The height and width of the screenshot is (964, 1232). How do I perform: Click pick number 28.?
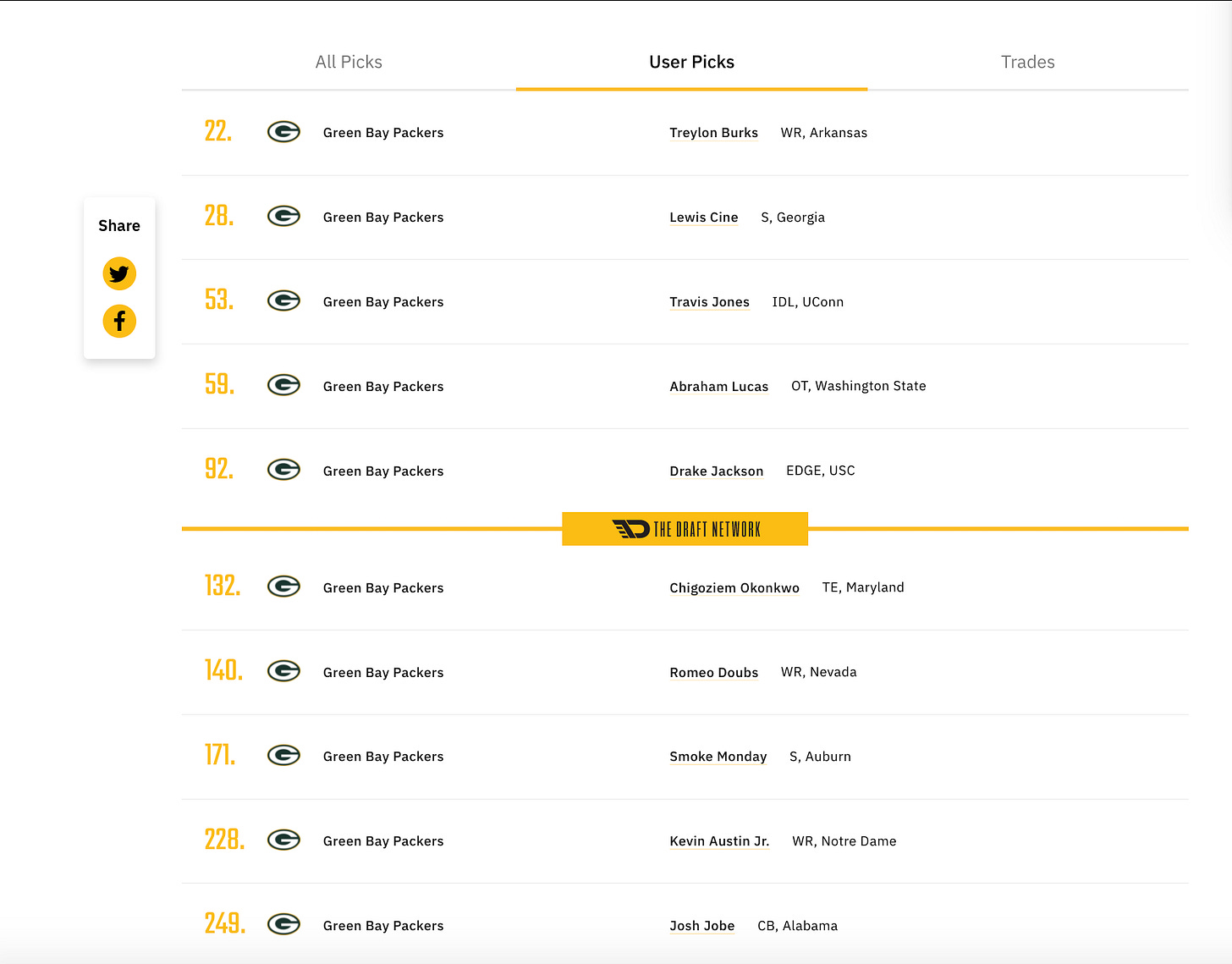point(219,216)
